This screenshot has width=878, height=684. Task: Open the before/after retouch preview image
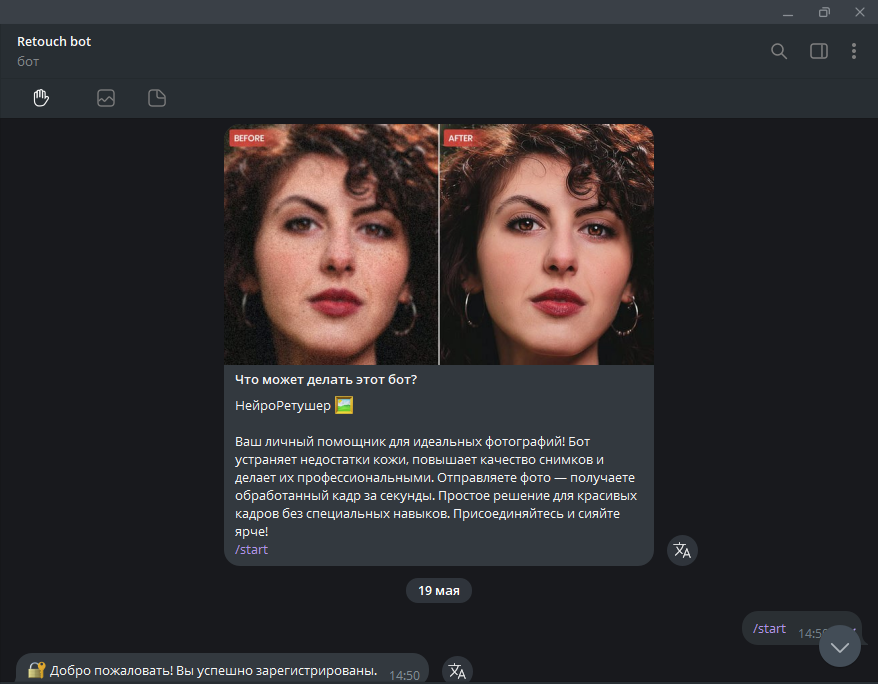coord(438,244)
